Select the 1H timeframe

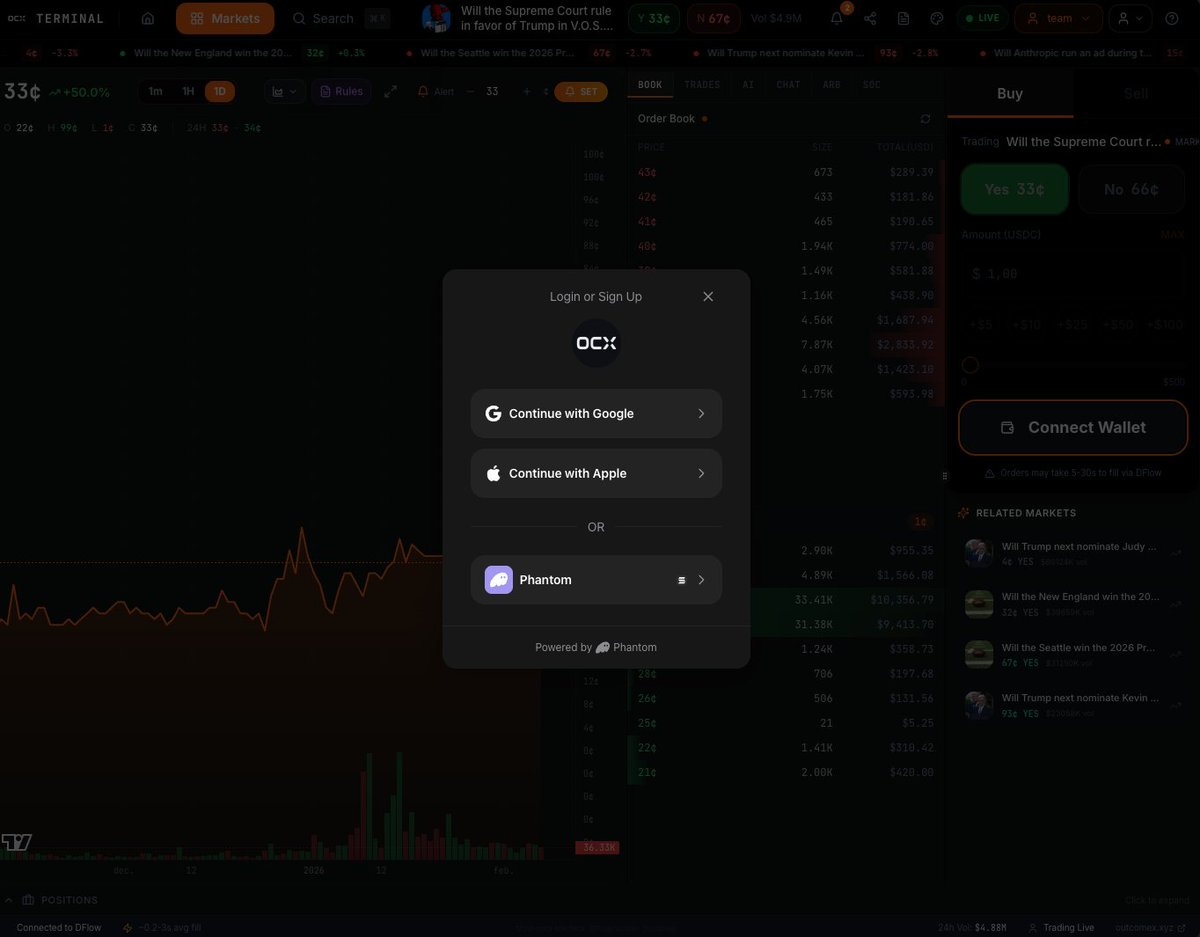pos(188,91)
